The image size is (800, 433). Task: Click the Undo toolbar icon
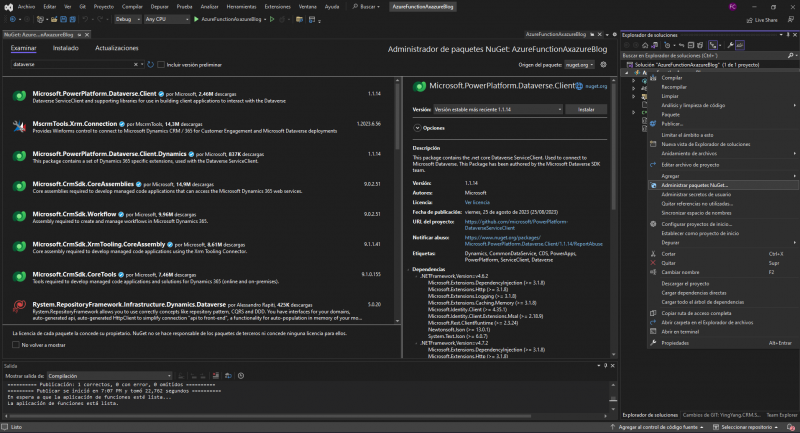pos(85,19)
